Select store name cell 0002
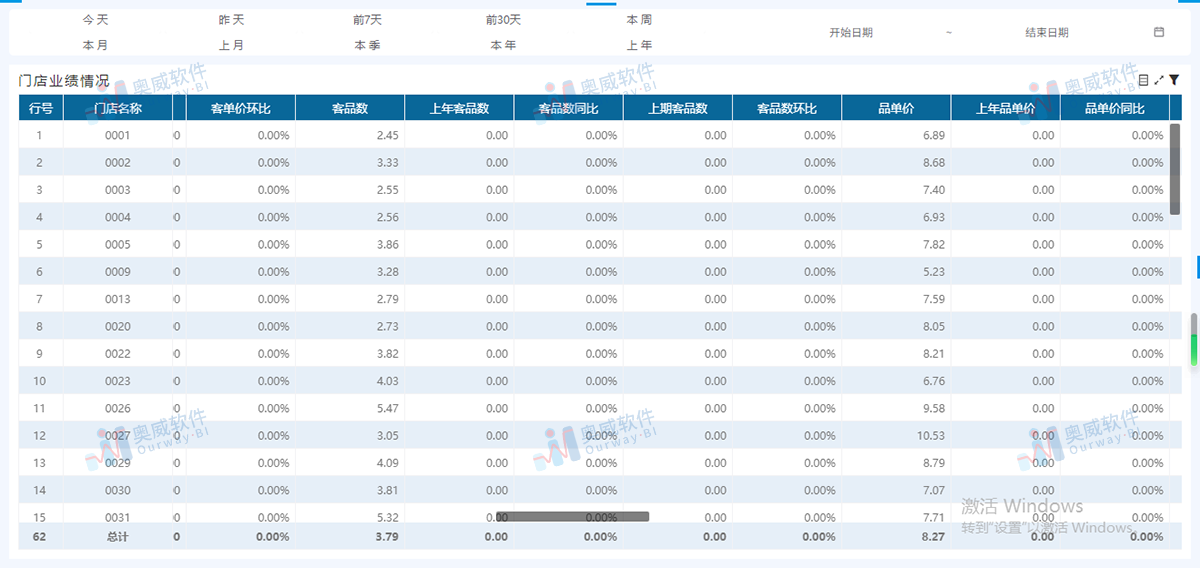The height and width of the screenshot is (568, 1200). [x=118, y=162]
